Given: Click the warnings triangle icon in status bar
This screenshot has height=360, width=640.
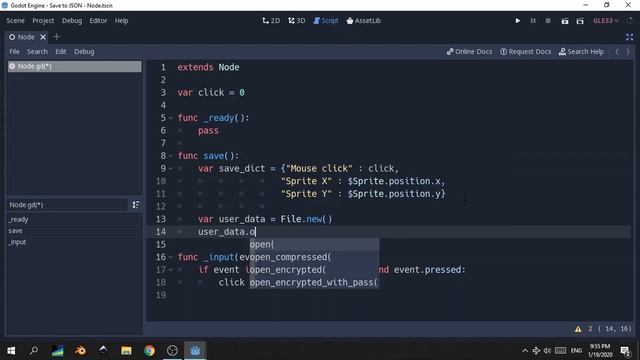Looking at the screenshot, I should click(578, 329).
